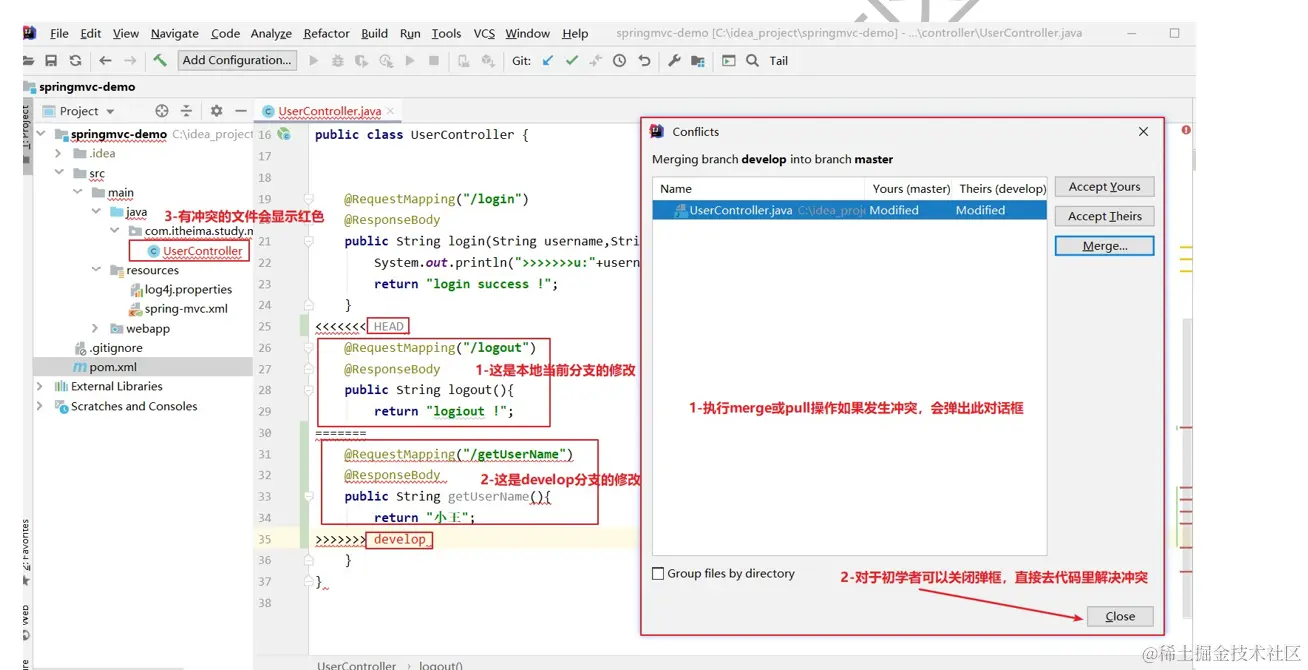This screenshot has width=1308, height=670.
Task: Click fold marker on line 19
Action: click(x=309, y=199)
